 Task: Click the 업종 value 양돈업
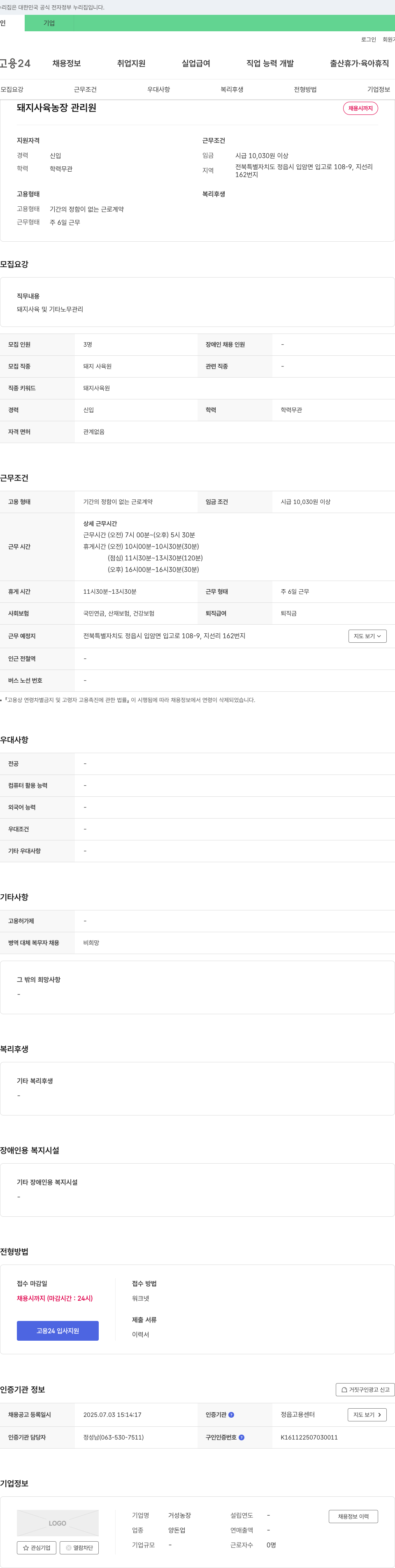point(177,1530)
